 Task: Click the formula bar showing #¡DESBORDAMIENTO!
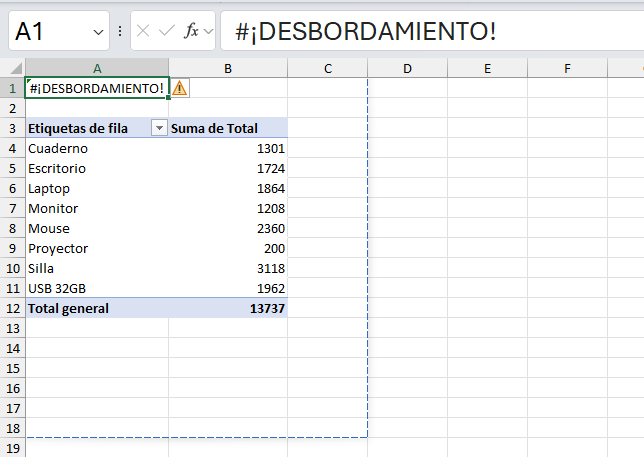432,31
